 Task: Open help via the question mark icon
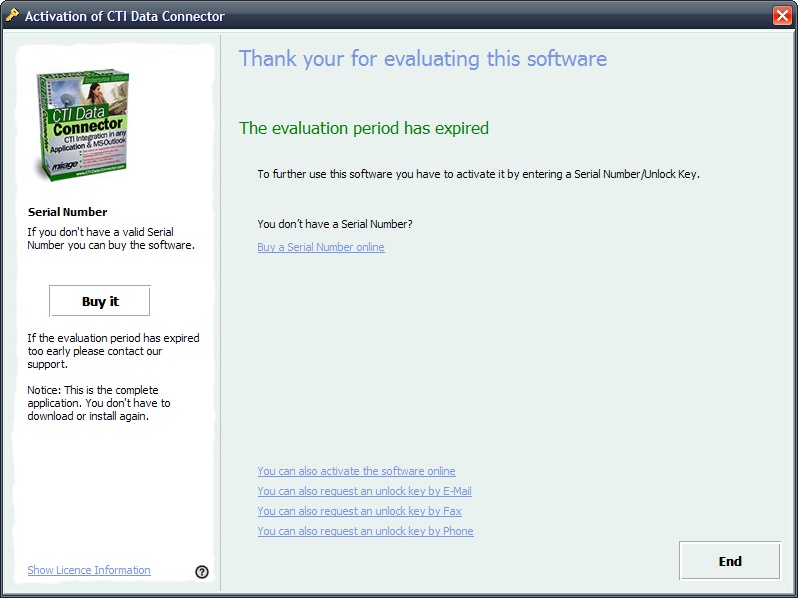click(202, 571)
